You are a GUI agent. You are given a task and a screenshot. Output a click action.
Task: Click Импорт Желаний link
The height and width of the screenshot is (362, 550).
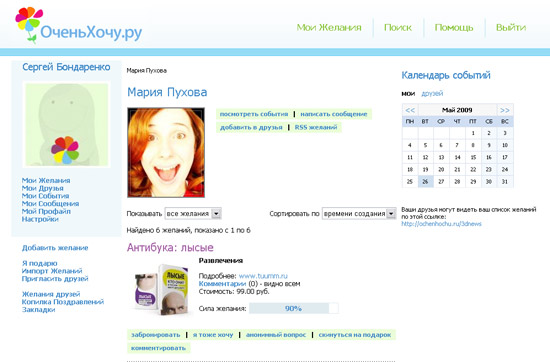[52, 271]
